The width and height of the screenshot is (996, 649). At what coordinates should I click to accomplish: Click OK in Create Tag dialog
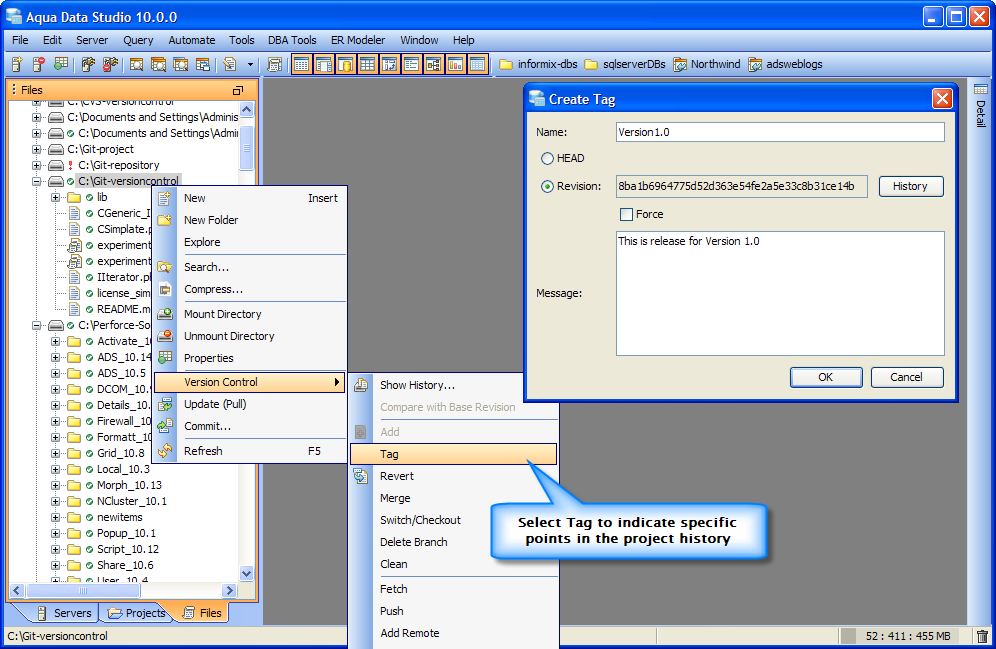(826, 377)
